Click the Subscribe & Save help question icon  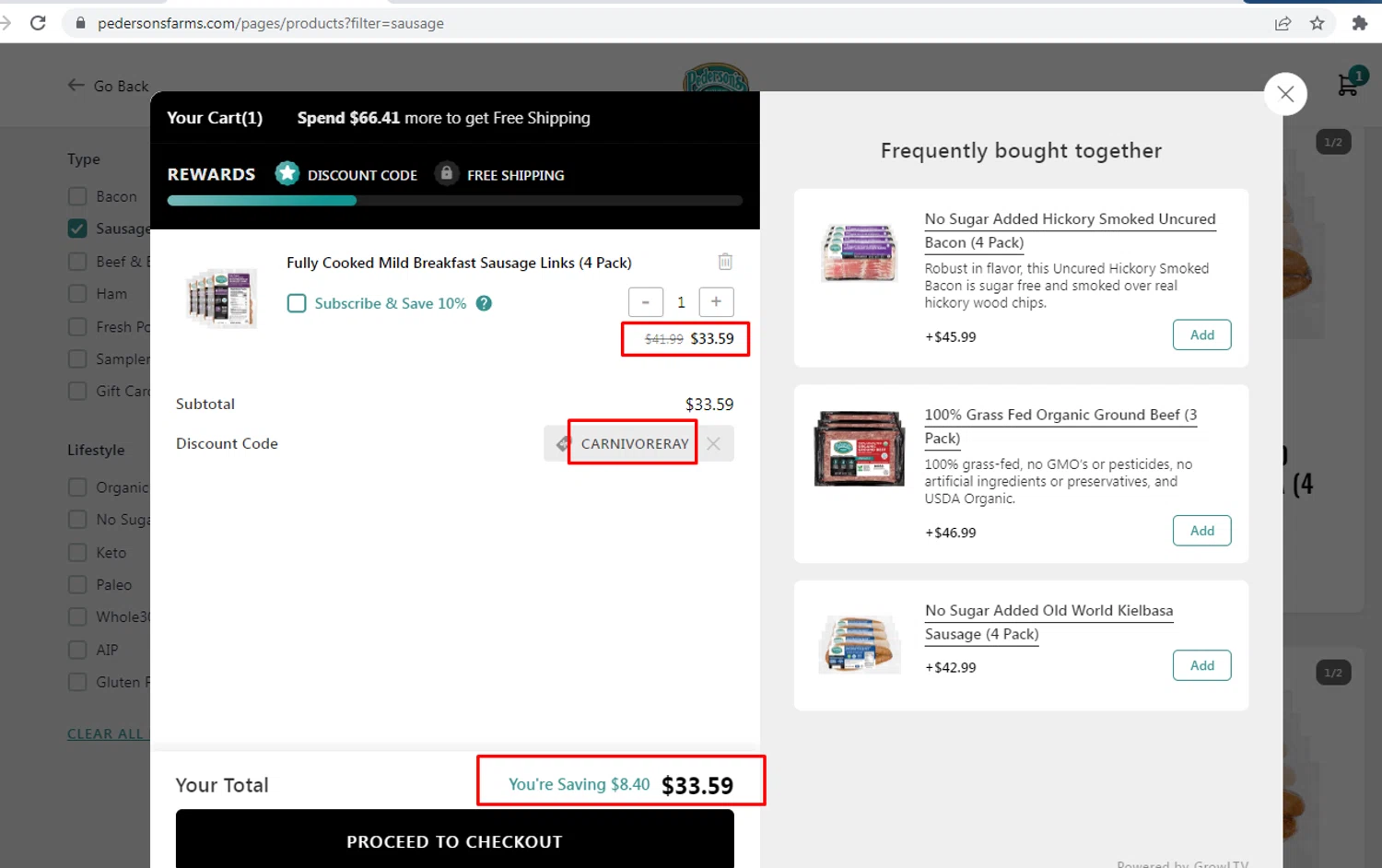click(x=484, y=303)
